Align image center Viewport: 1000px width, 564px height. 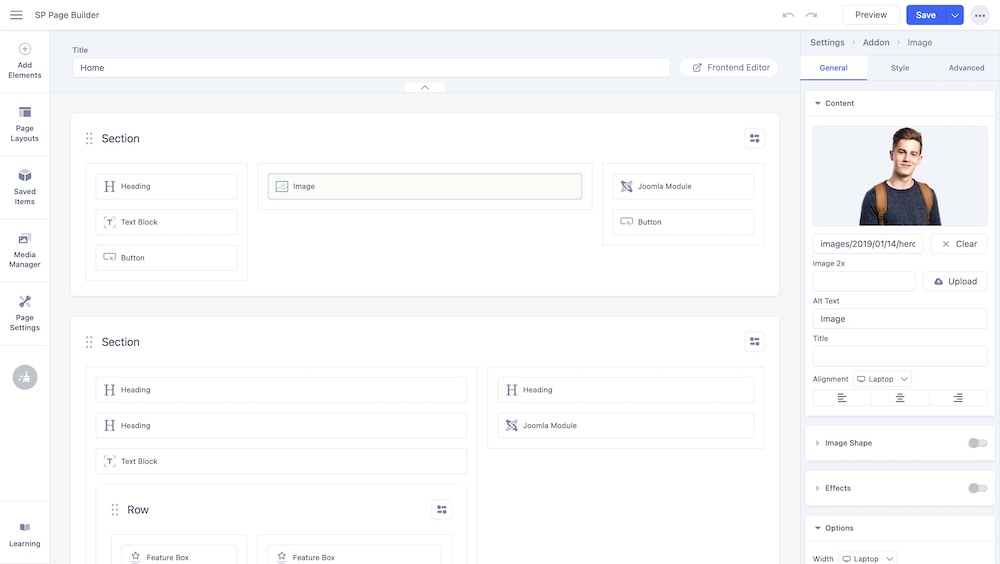(900, 397)
